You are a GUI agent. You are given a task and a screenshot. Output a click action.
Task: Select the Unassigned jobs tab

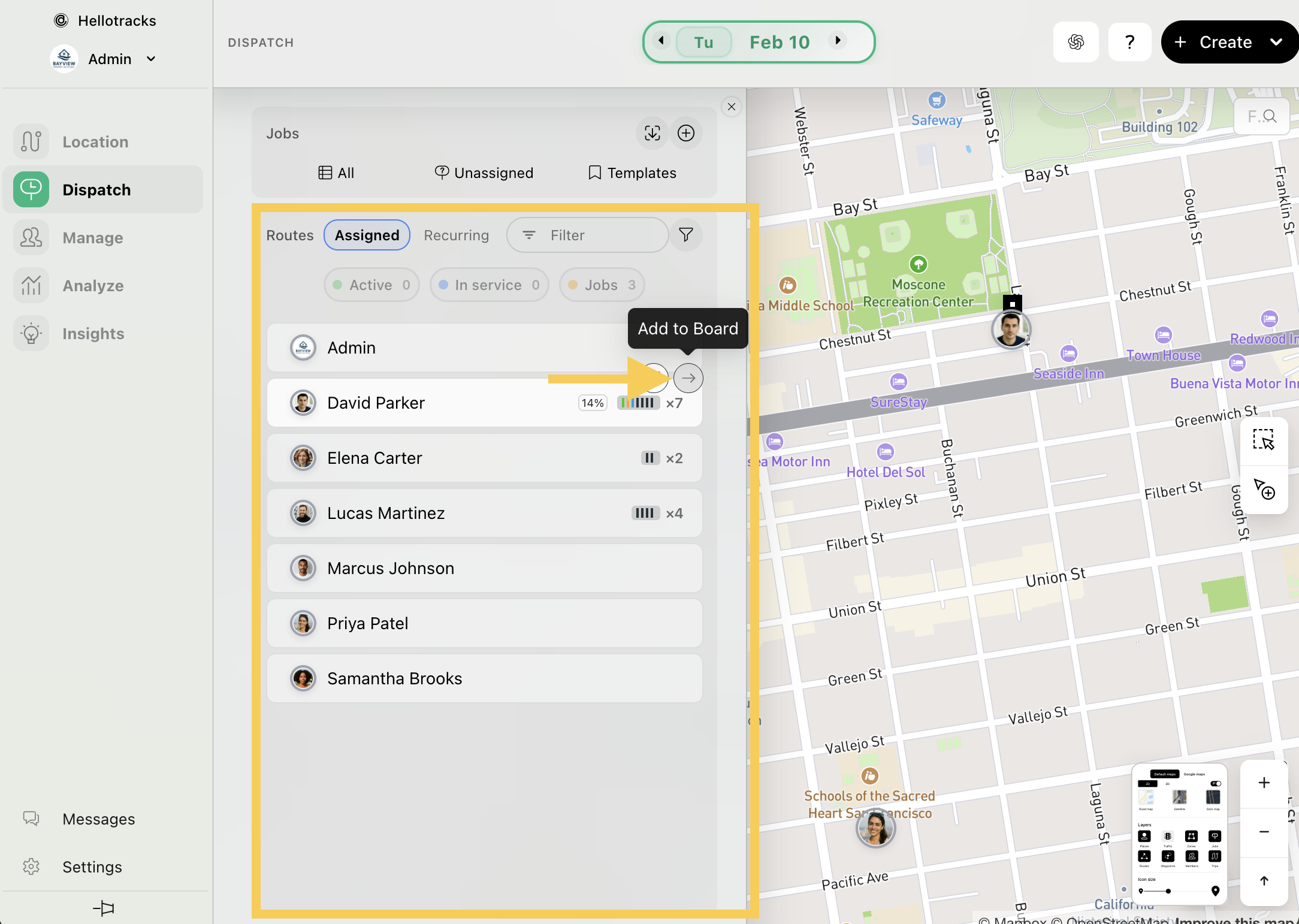point(484,173)
